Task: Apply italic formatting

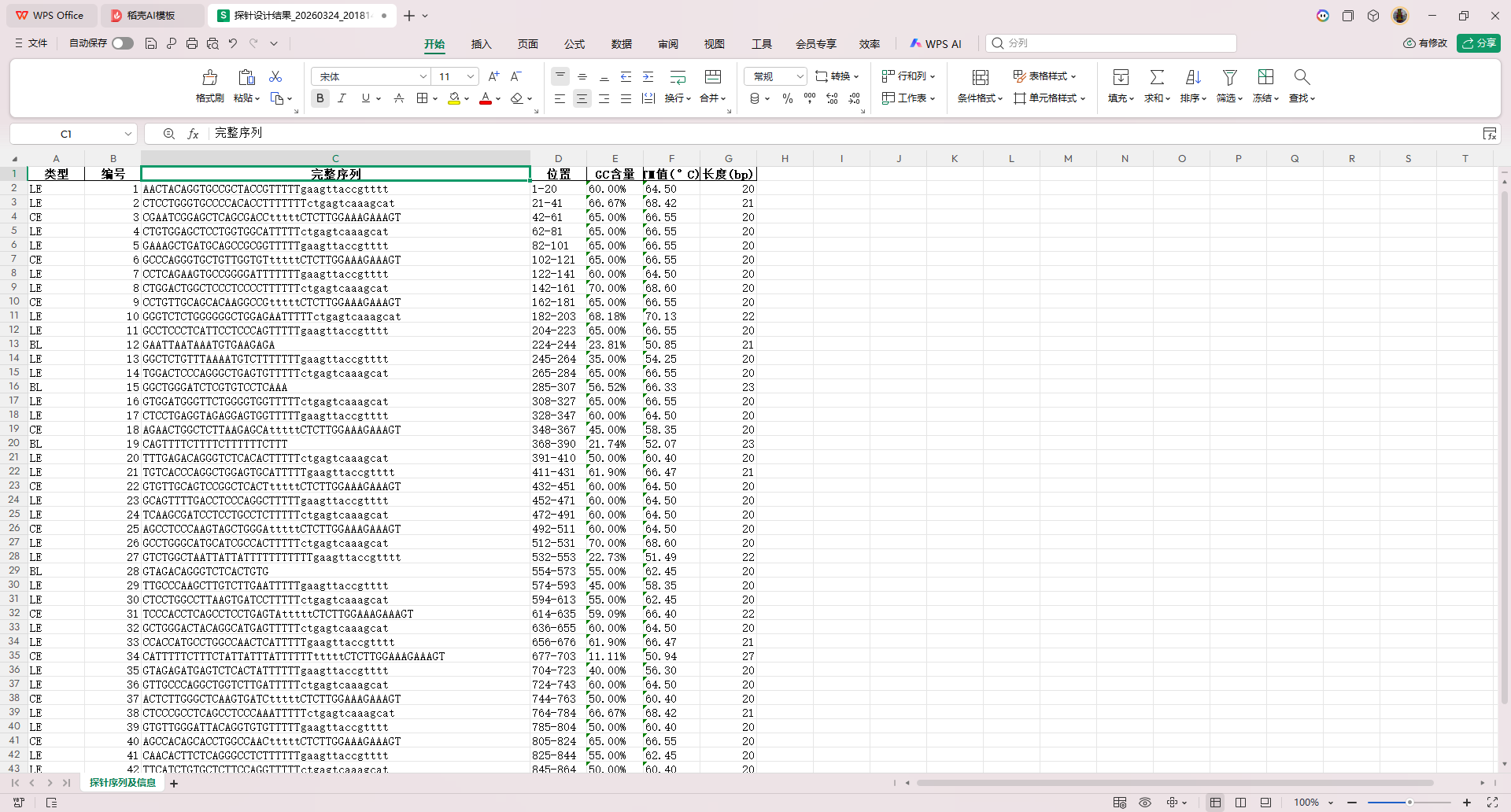Action: click(342, 98)
